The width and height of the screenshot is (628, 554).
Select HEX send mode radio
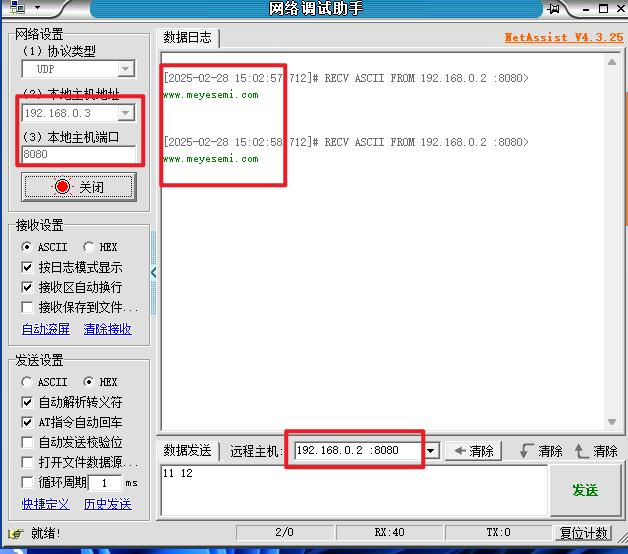pyautogui.click(x=89, y=382)
